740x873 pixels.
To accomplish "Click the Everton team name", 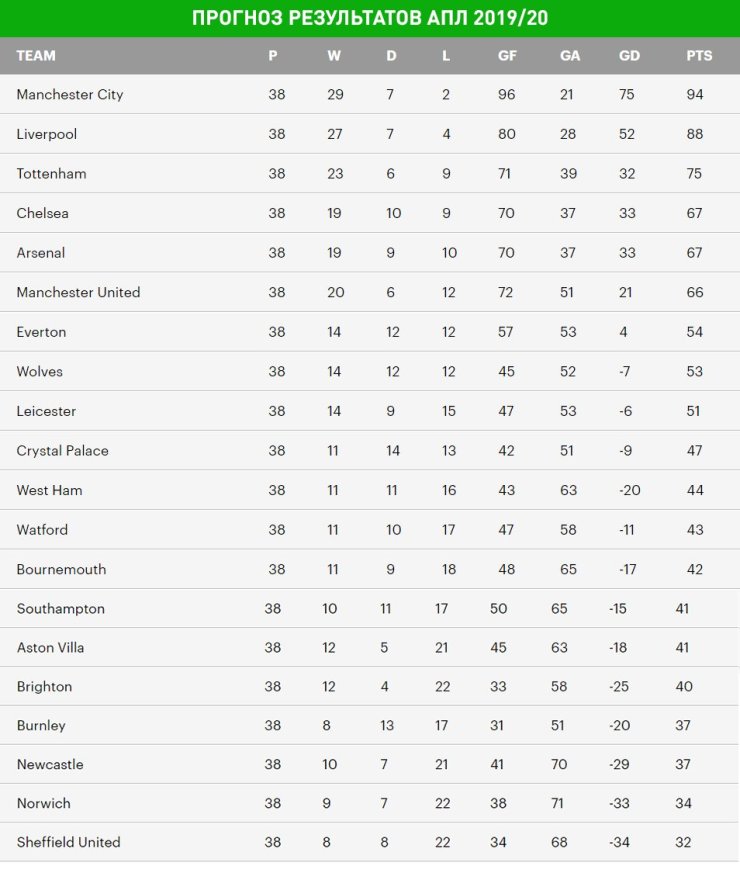I will (41, 332).
